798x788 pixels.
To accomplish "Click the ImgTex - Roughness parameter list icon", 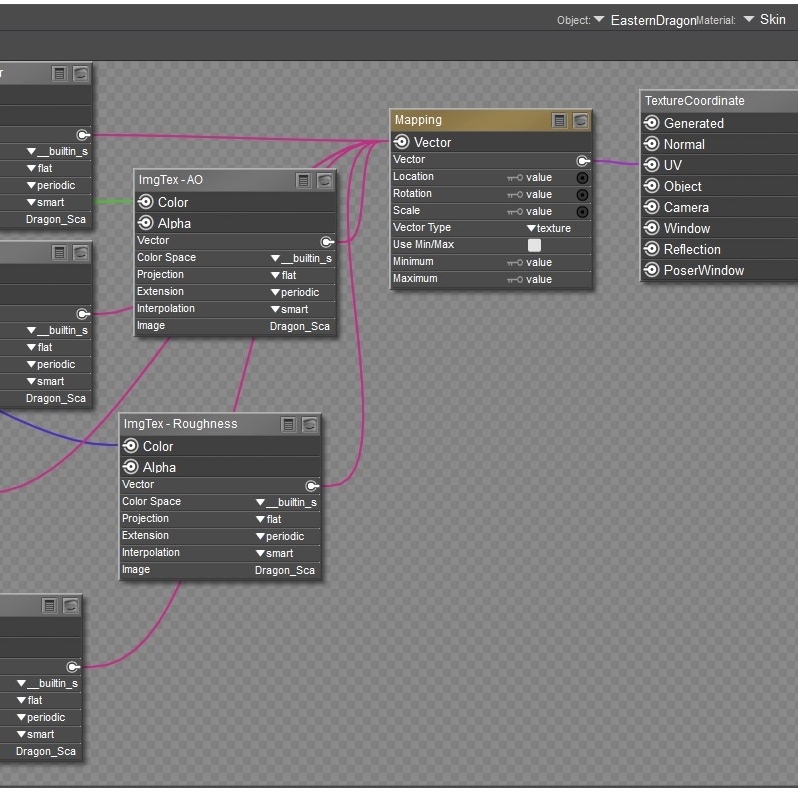I will pos(289,425).
